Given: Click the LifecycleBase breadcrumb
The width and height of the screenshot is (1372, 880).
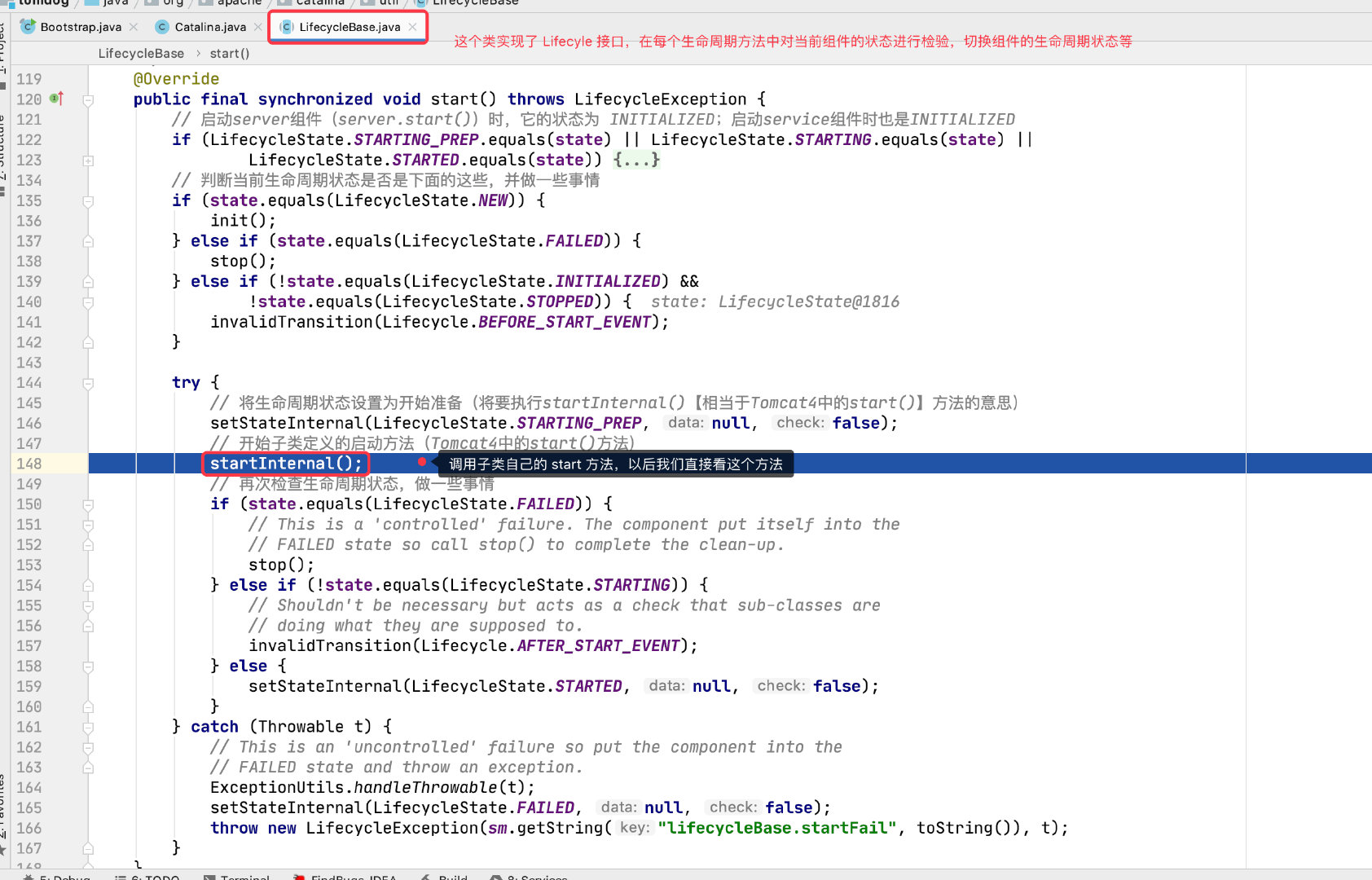Looking at the screenshot, I should coord(141,53).
